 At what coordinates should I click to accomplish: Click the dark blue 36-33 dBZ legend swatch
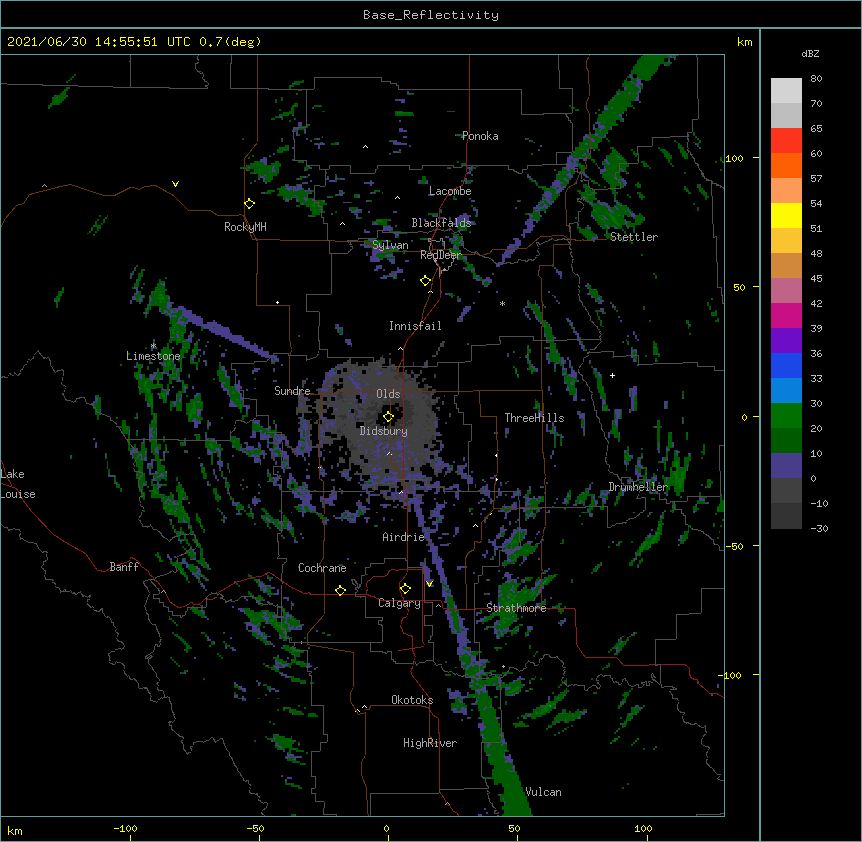[786, 365]
